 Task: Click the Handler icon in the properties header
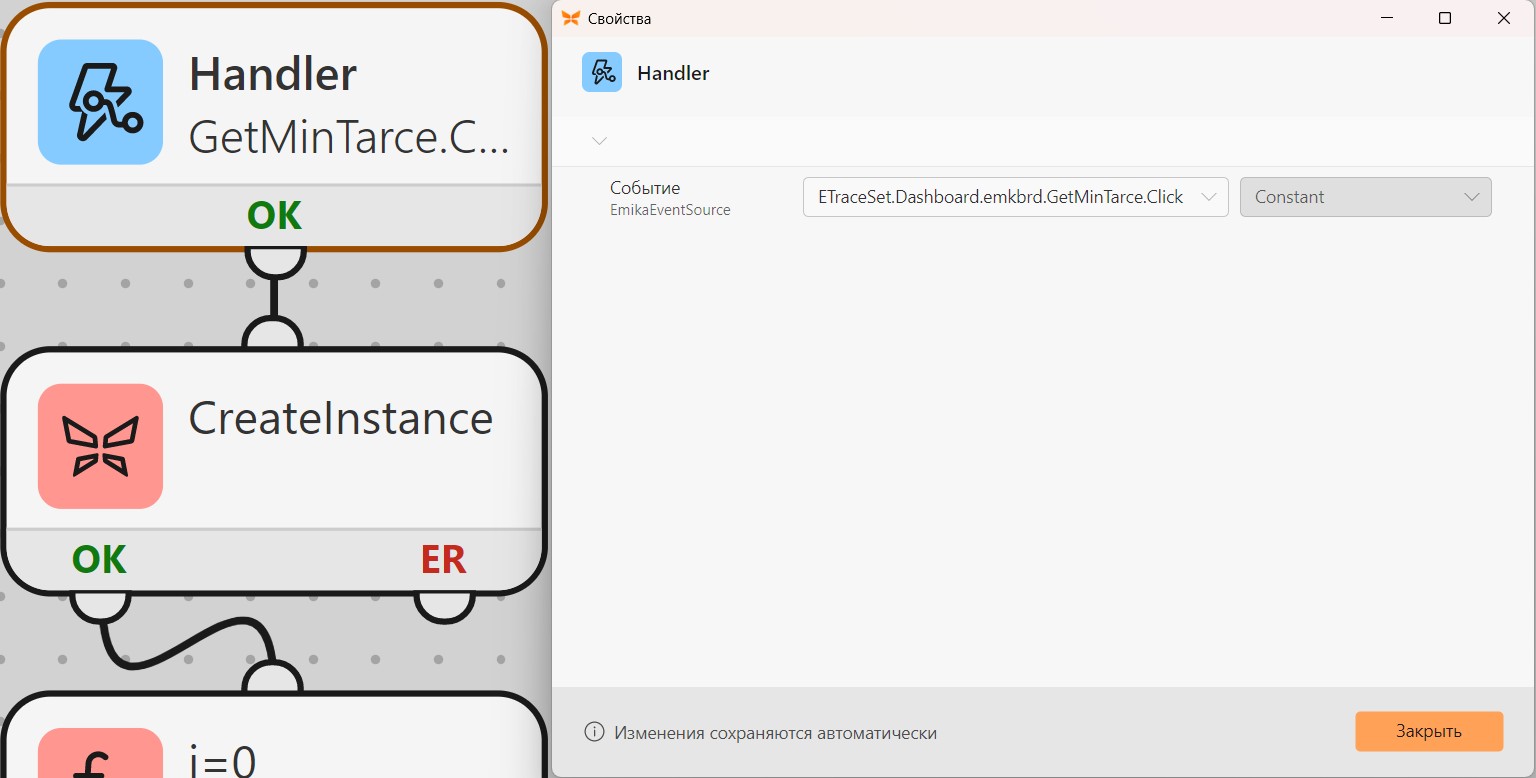[x=602, y=73]
